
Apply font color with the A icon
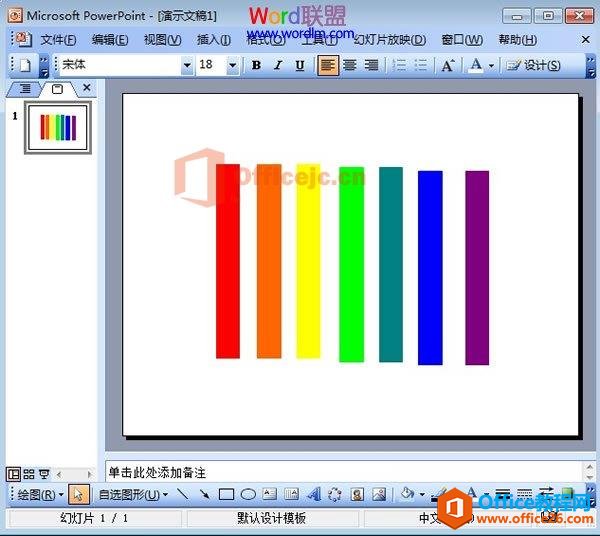click(476, 65)
